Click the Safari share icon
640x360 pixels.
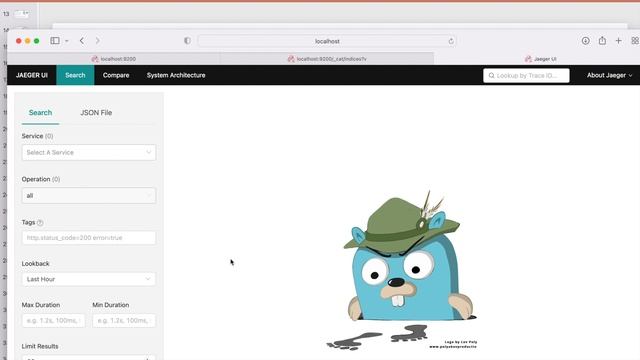coord(602,40)
